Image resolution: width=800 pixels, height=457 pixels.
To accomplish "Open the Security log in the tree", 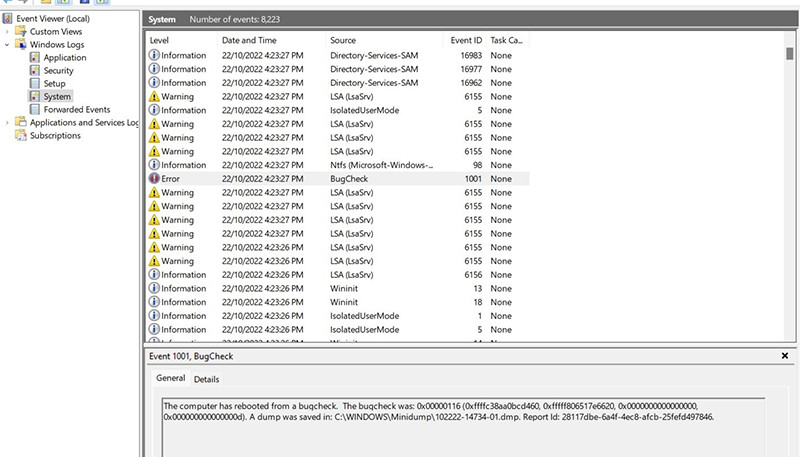I will tap(58, 71).
